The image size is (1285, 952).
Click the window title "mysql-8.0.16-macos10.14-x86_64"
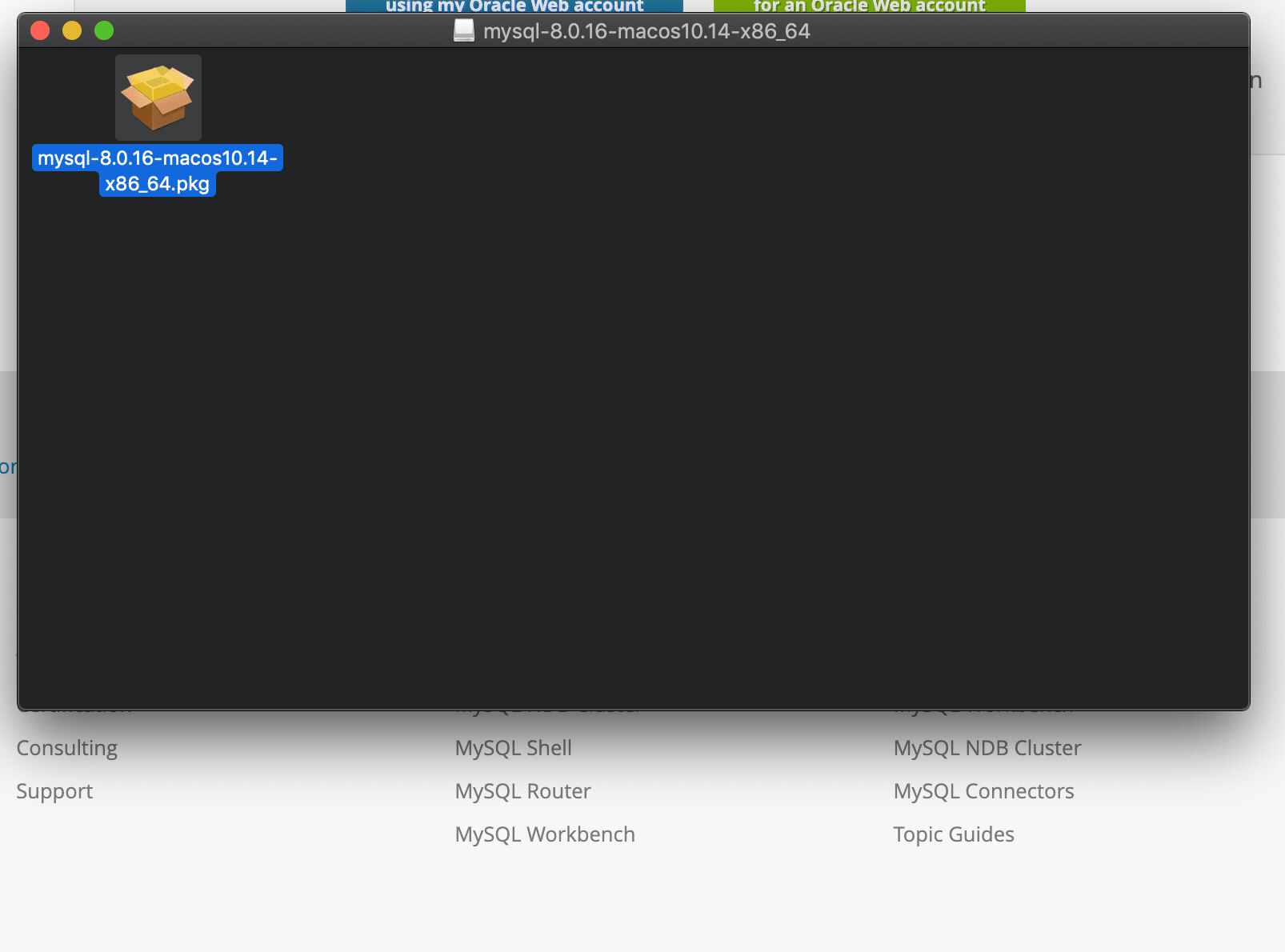646,32
